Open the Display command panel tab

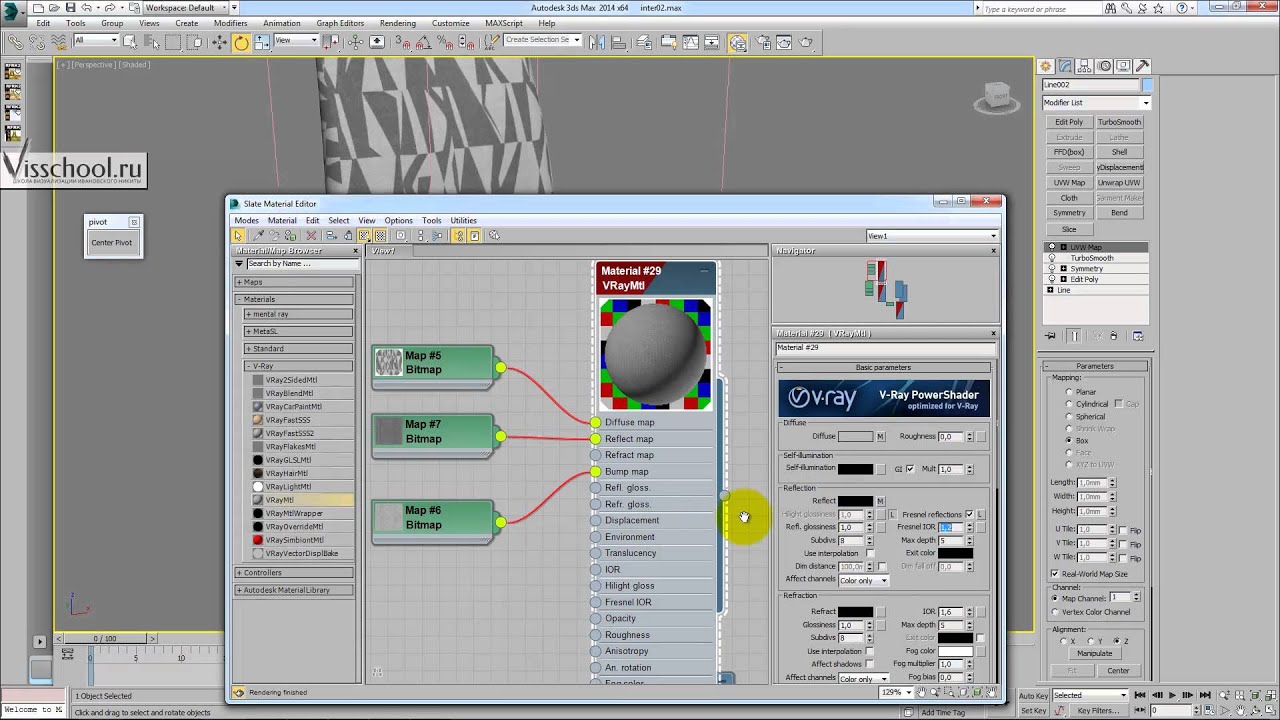[x=1123, y=65]
